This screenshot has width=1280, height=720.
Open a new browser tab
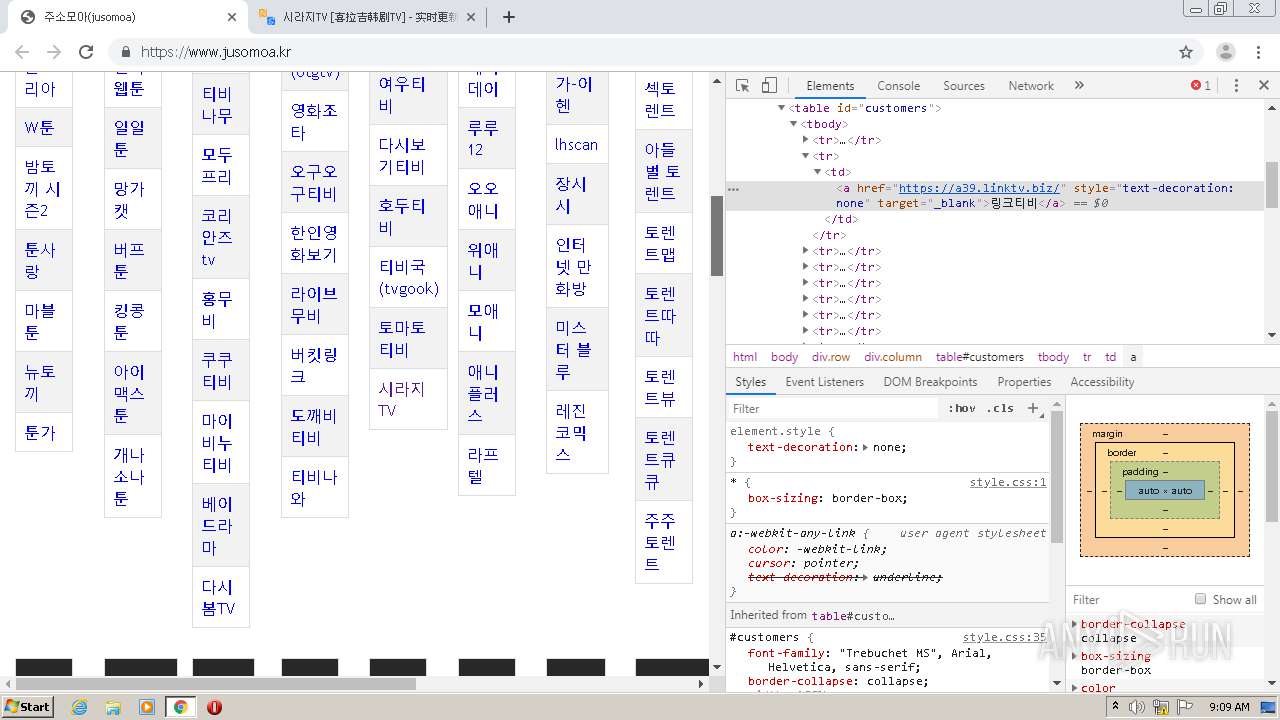(x=508, y=17)
